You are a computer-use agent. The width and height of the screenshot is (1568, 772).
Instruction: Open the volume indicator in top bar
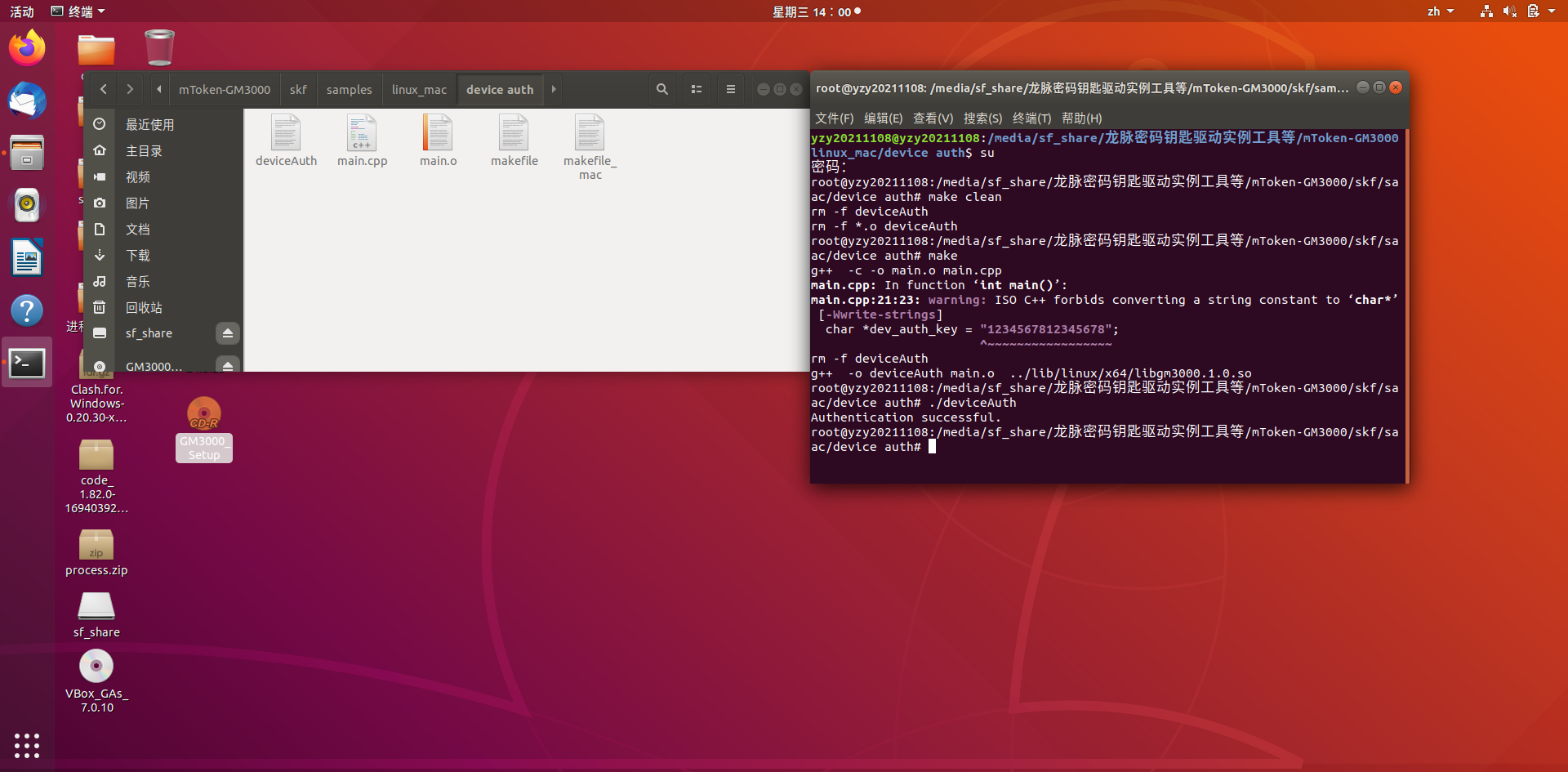[1509, 11]
